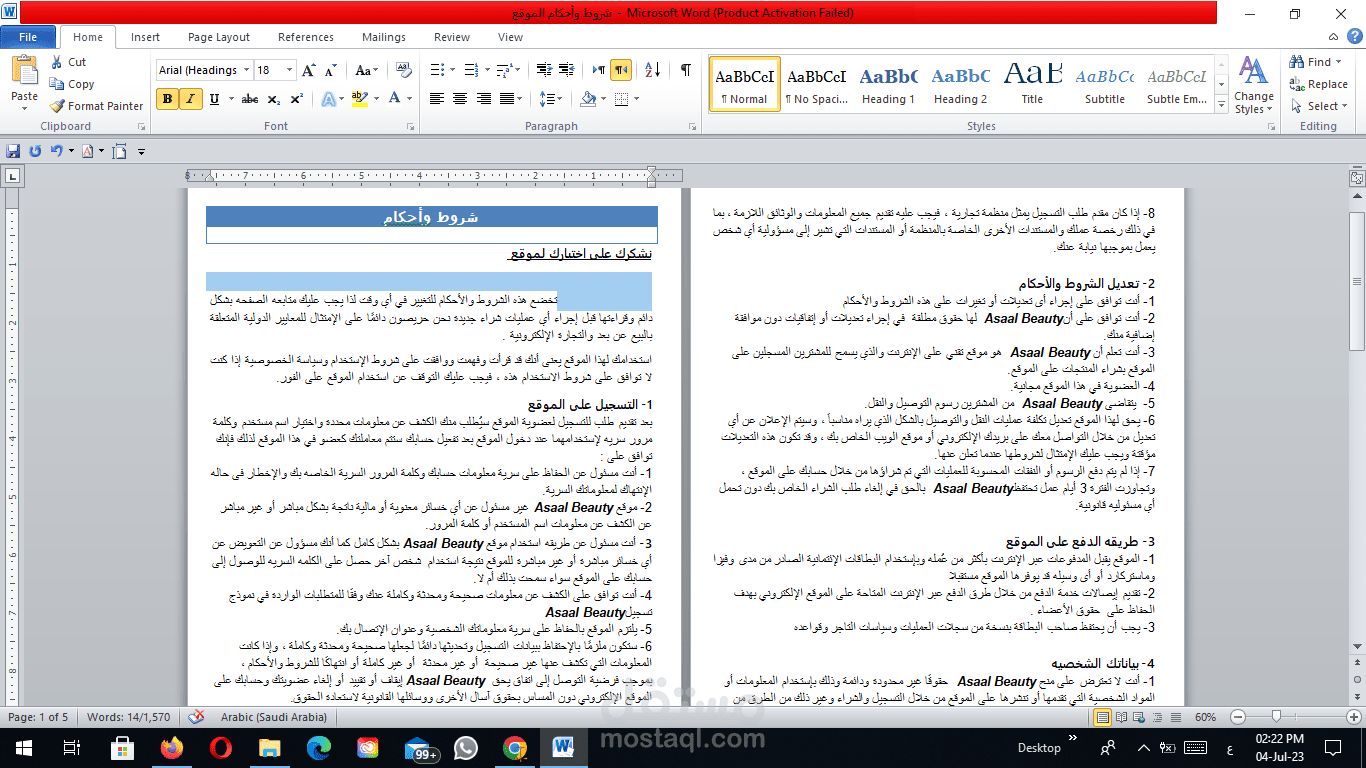
Task: Center the paragraph text
Action: (460, 99)
